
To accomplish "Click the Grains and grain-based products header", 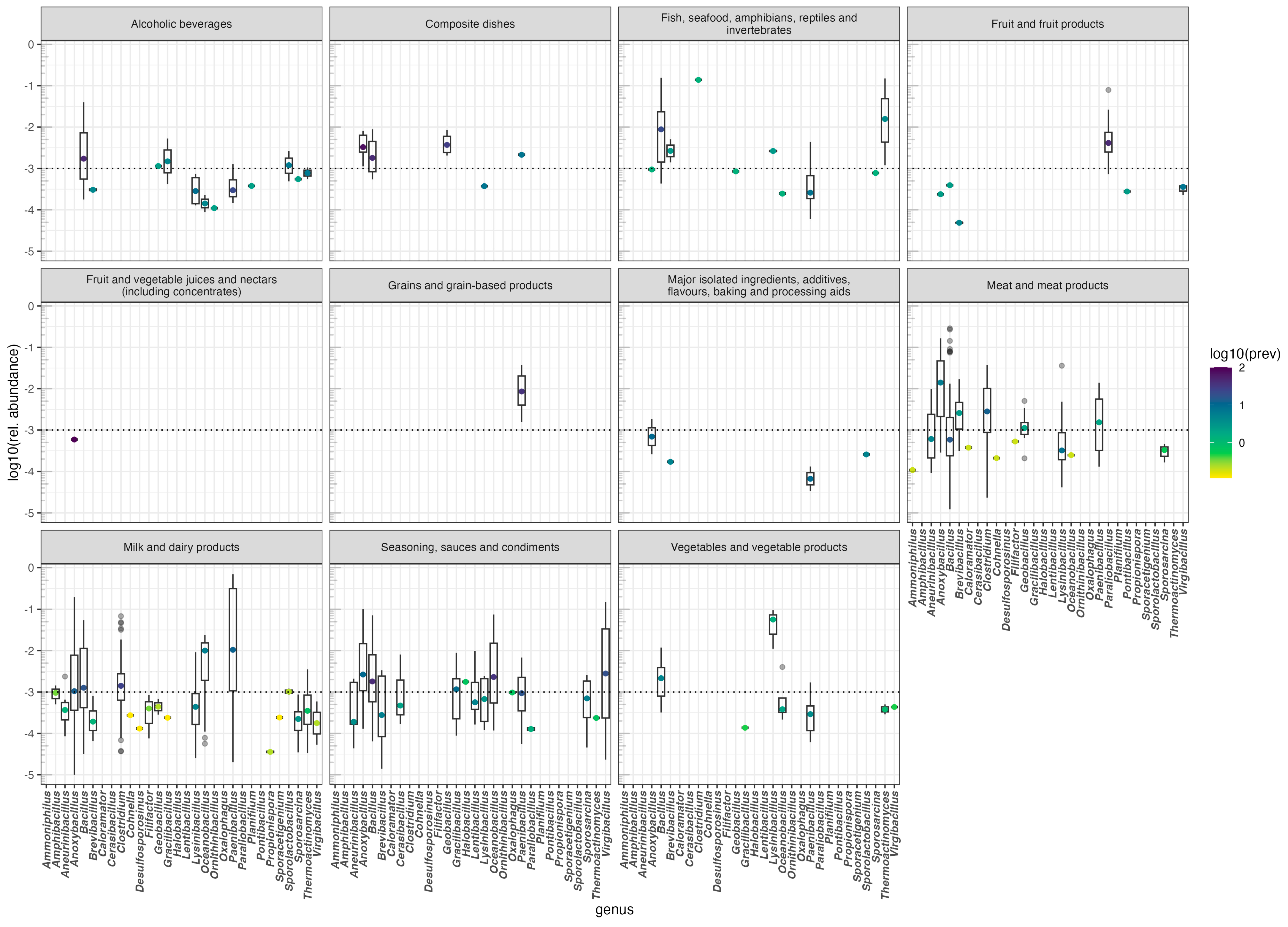I will pos(470,285).
